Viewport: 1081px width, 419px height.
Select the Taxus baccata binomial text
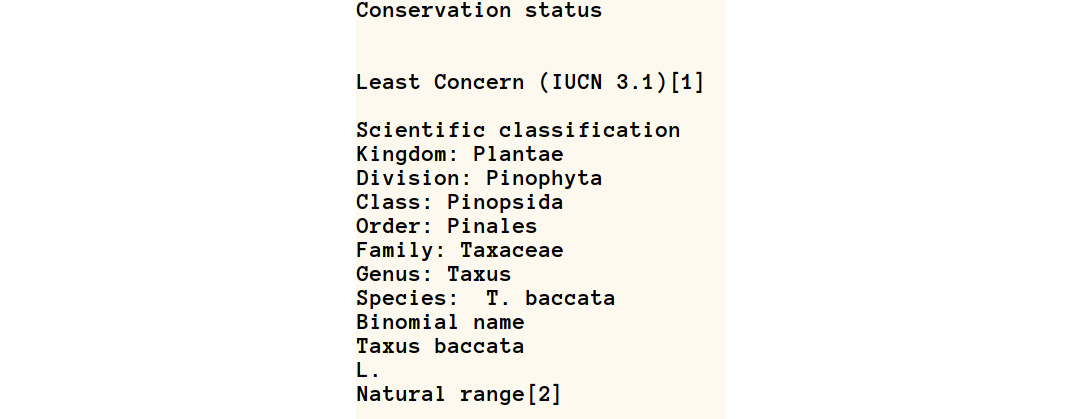pos(440,347)
